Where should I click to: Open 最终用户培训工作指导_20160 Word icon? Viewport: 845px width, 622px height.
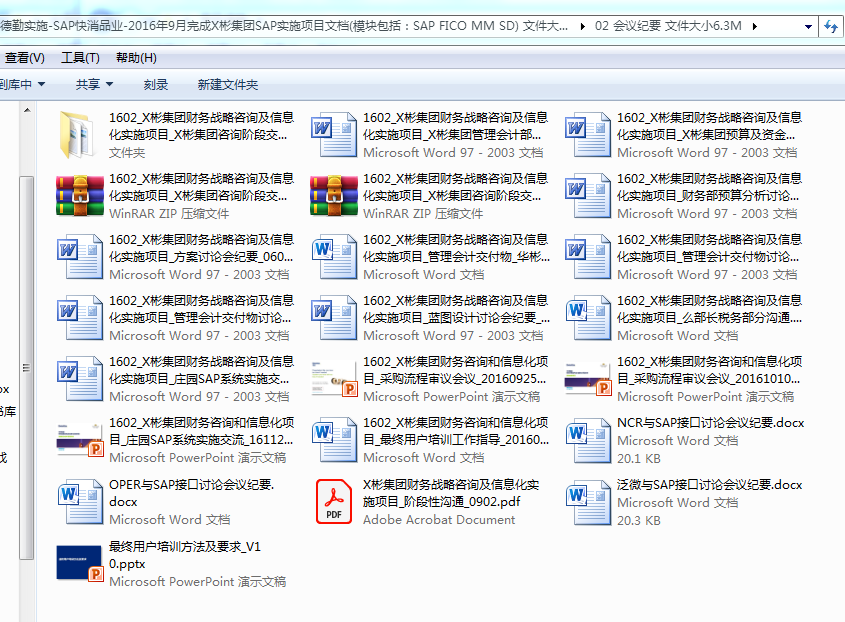pos(334,439)
